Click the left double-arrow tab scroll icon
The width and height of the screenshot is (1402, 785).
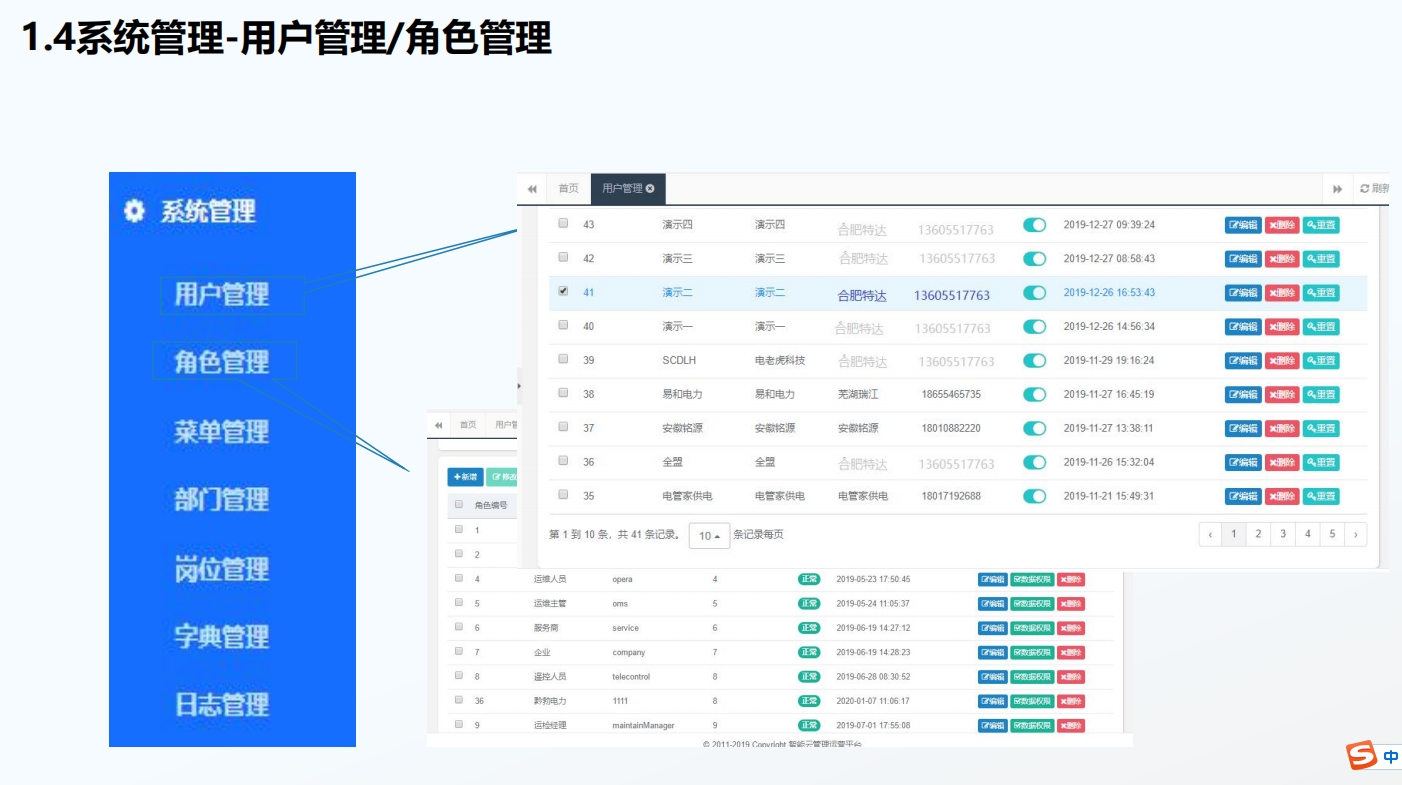[532, 189]
